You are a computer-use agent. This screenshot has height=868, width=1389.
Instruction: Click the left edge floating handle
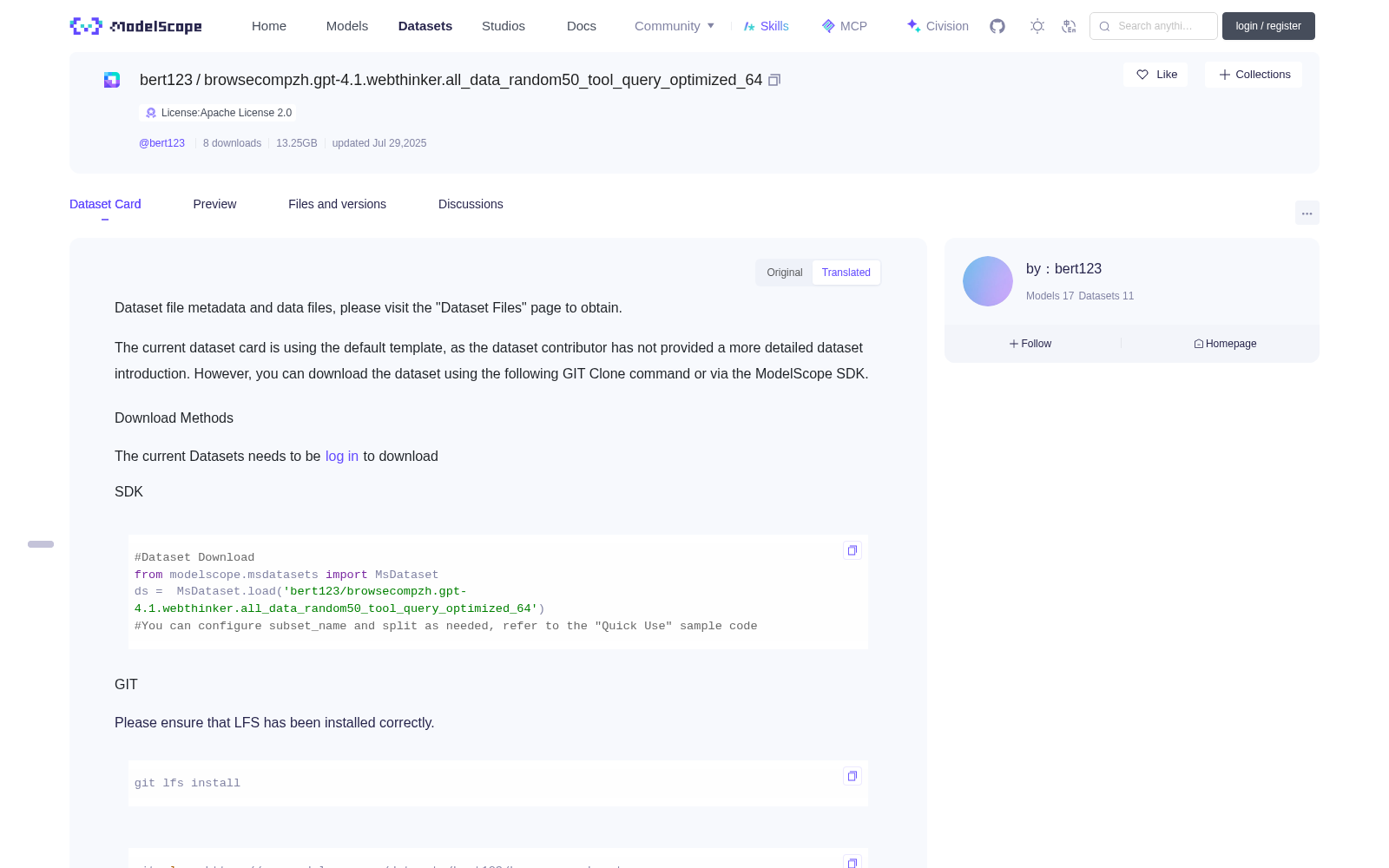pos(41,544)
